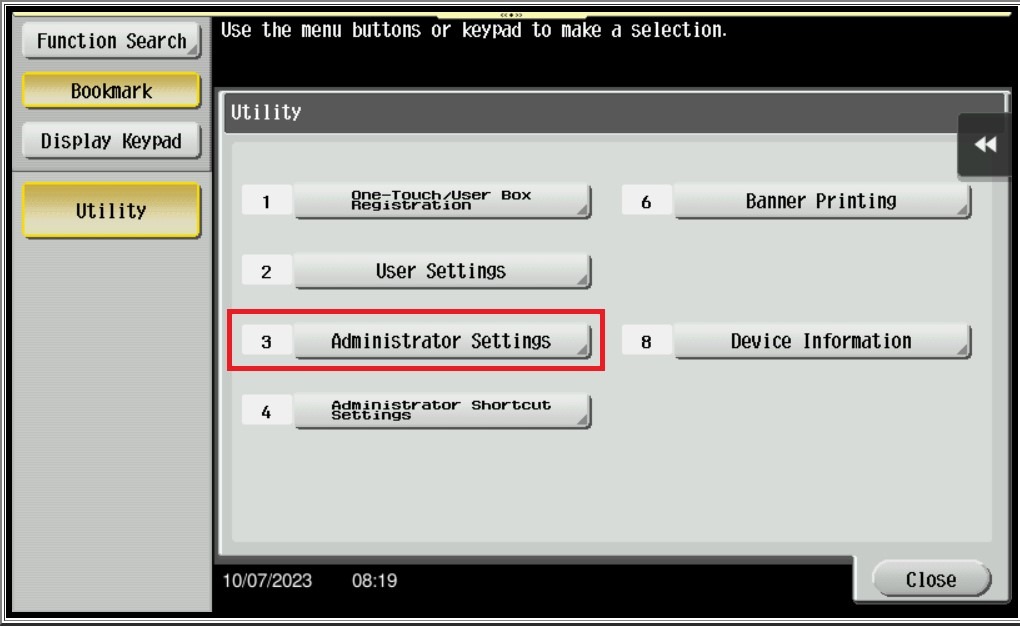Click the date display showing 10/07/2023

click(269, 580)
